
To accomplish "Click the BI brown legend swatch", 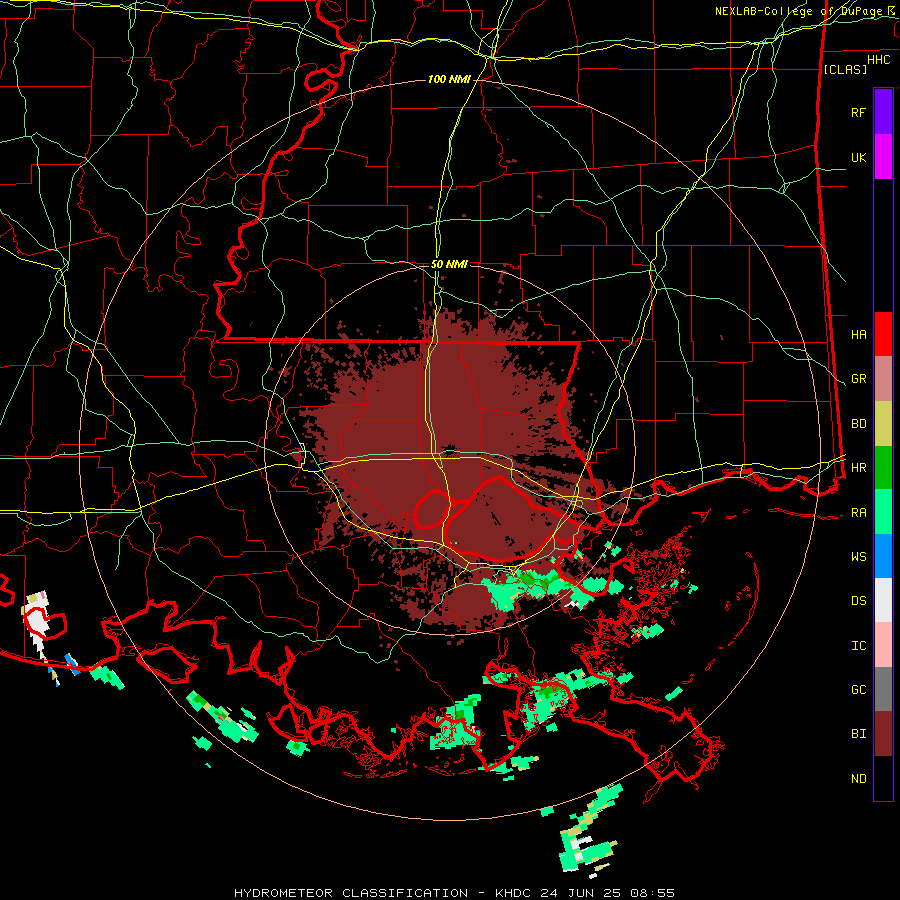I will (x=883, y=734).
